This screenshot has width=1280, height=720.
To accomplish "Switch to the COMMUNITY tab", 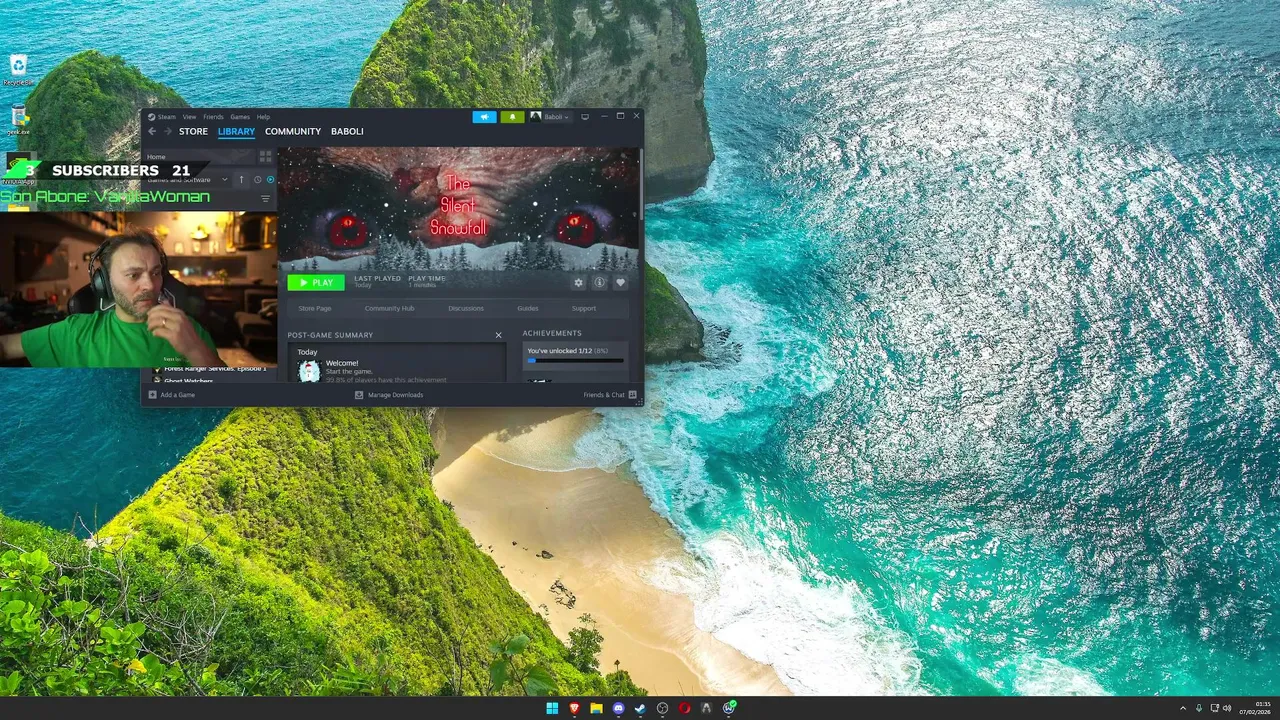I will pos(293,131).
